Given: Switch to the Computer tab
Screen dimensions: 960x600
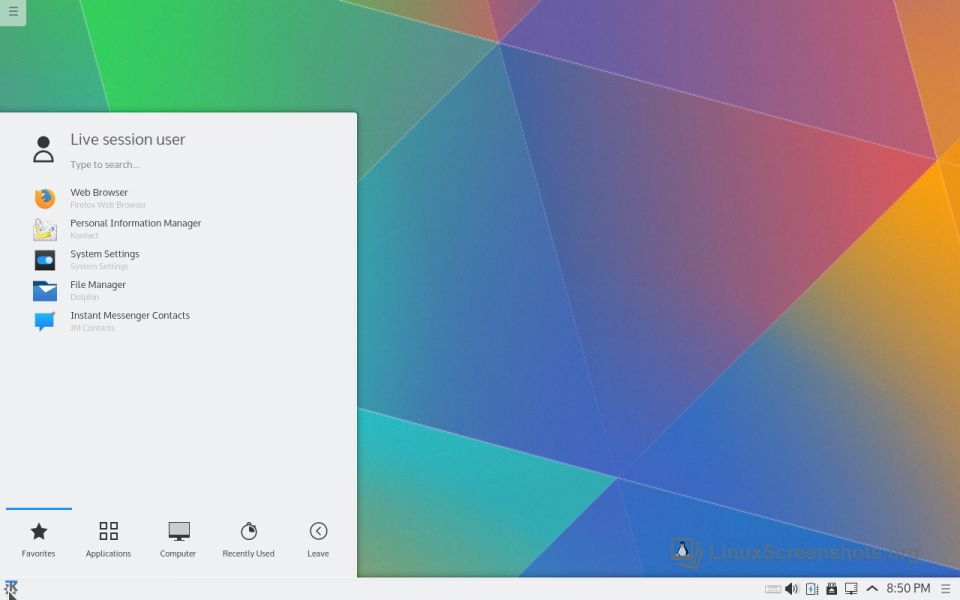Looking at the screenshot, I should [178, 539].
